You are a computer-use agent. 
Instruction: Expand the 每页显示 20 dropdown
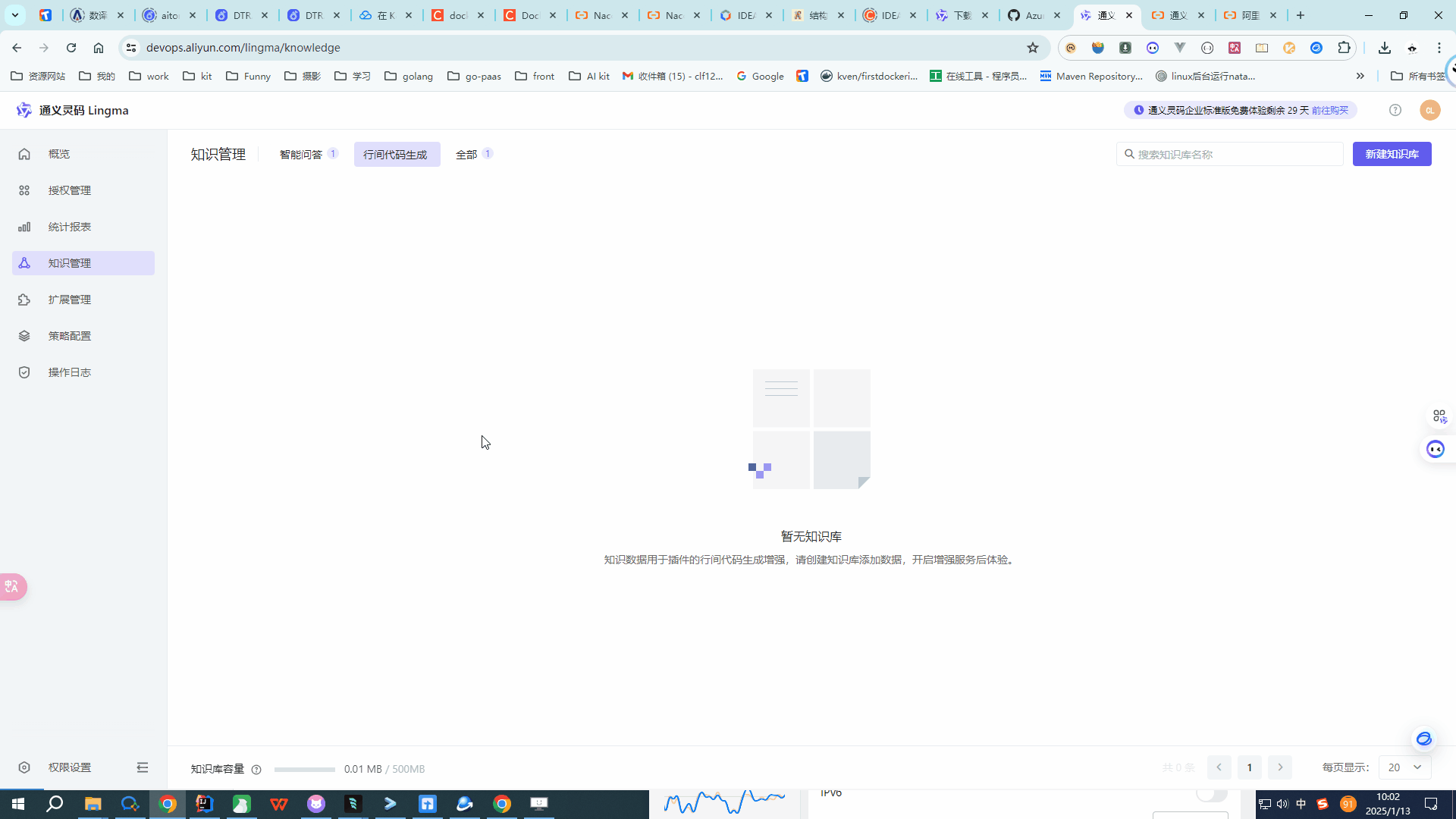pyautogui.click(x=1404, y=767)
